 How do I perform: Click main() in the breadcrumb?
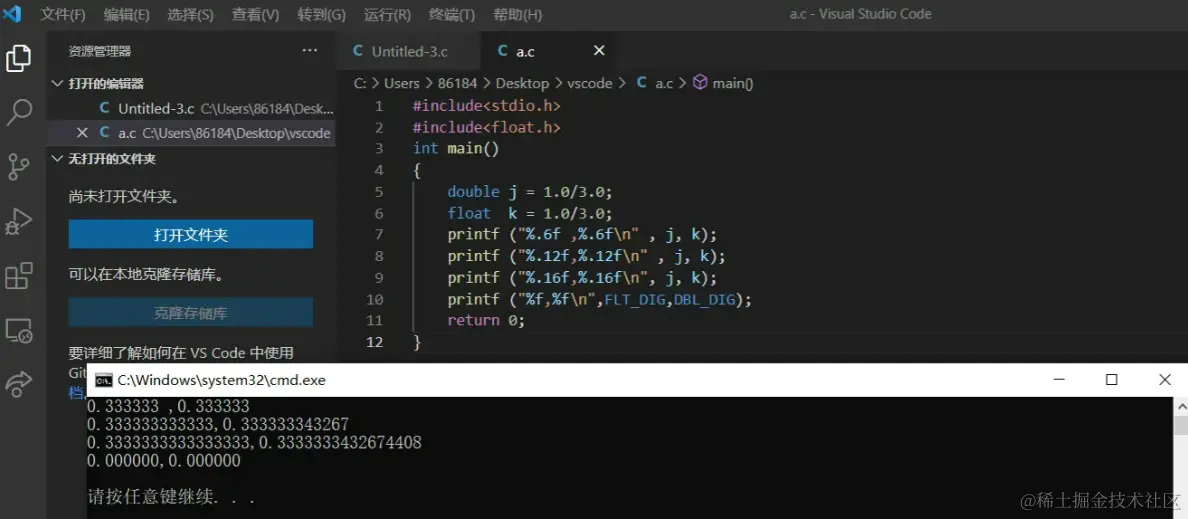(x=733, y=83)
